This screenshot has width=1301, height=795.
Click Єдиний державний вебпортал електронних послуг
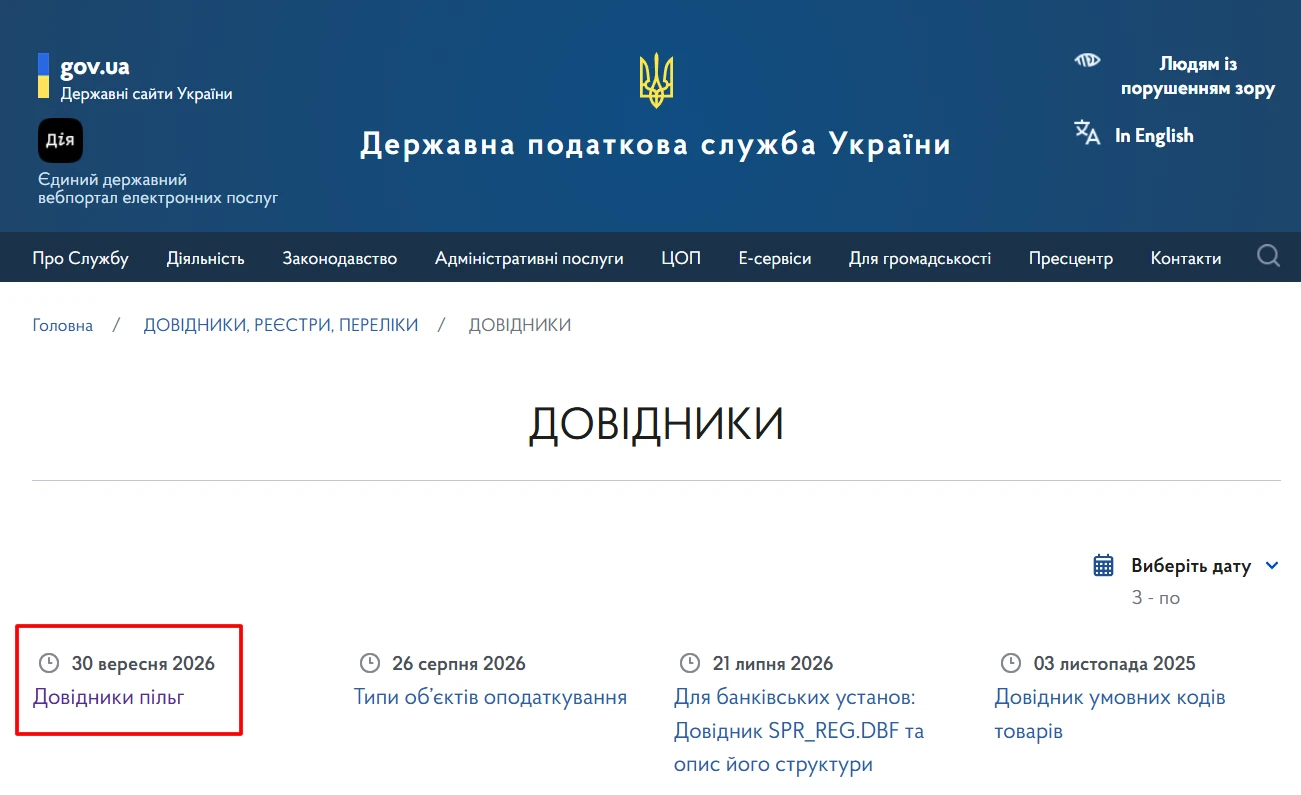point(158,189)
